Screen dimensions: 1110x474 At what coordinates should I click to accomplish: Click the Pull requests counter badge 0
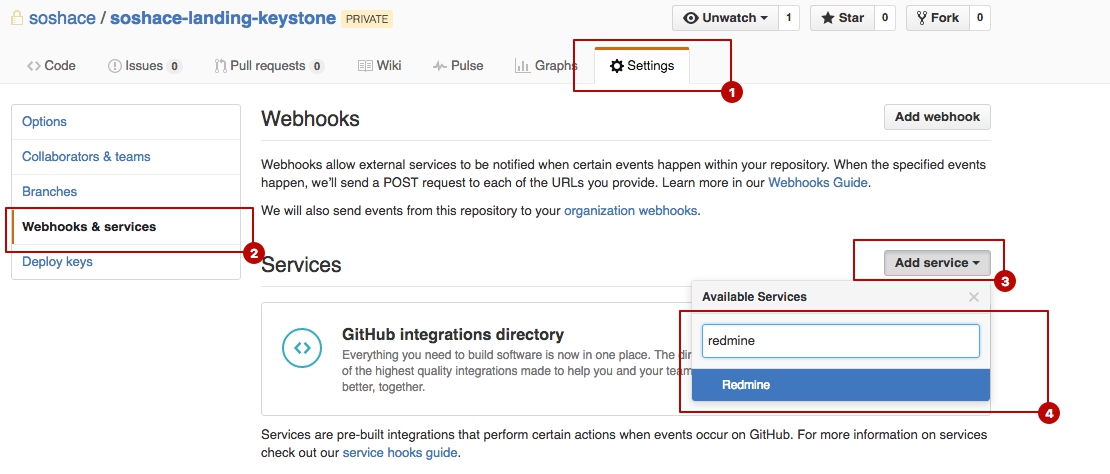click(316, 67)
